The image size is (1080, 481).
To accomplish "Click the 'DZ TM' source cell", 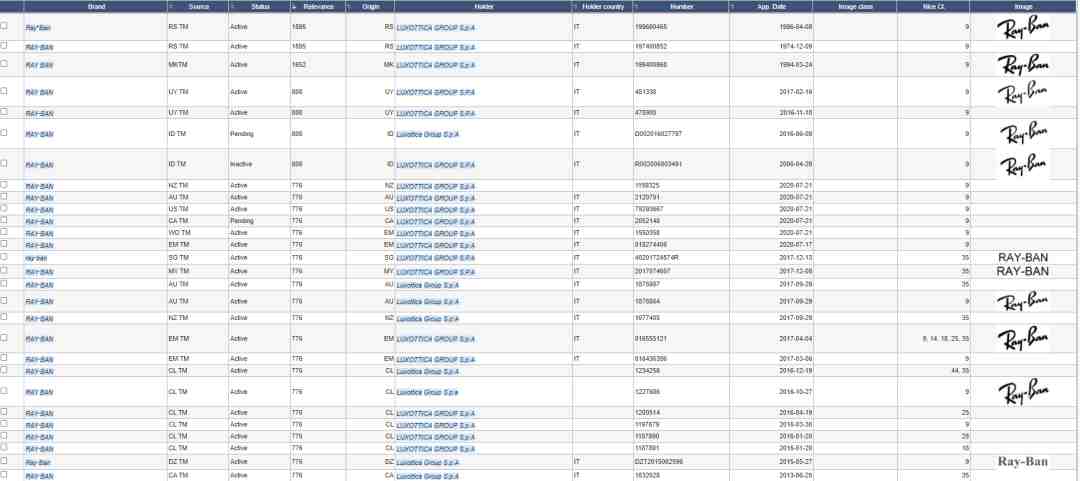I will coord(178,462).
